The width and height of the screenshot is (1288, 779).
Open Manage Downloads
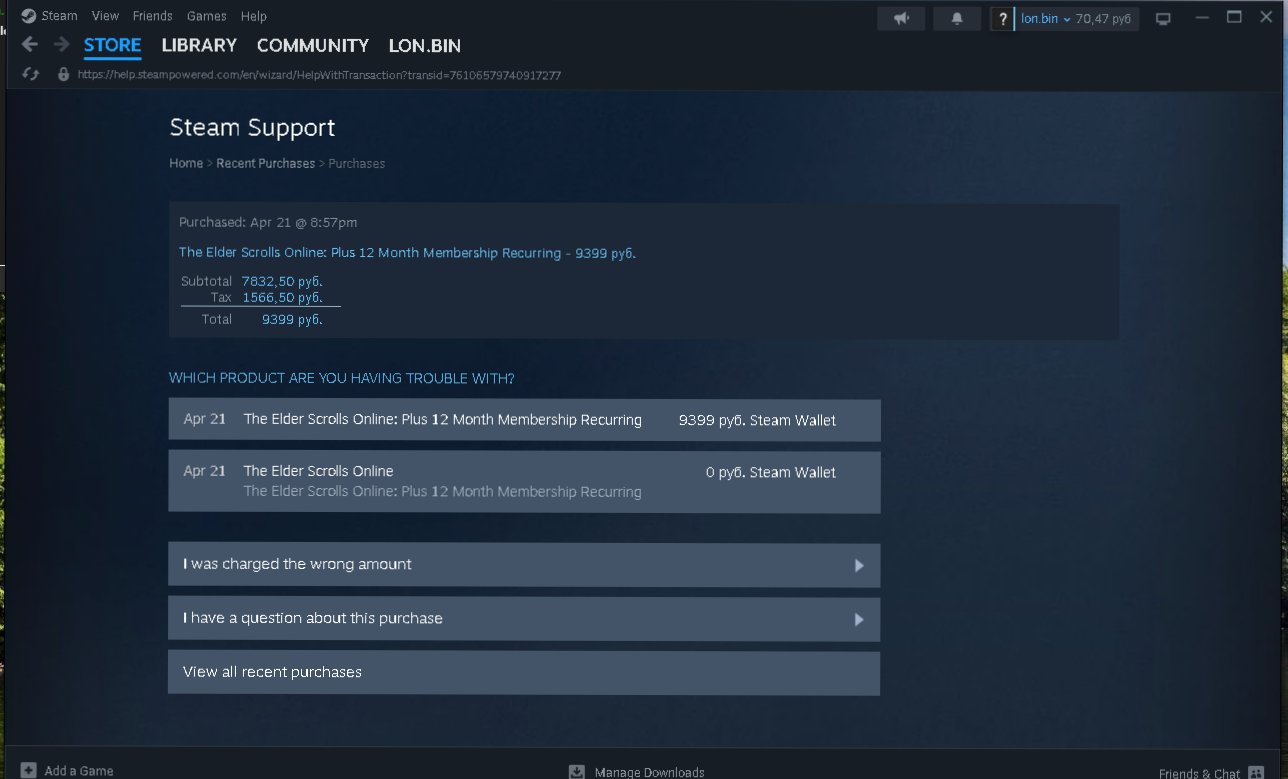tap(649, 772)
